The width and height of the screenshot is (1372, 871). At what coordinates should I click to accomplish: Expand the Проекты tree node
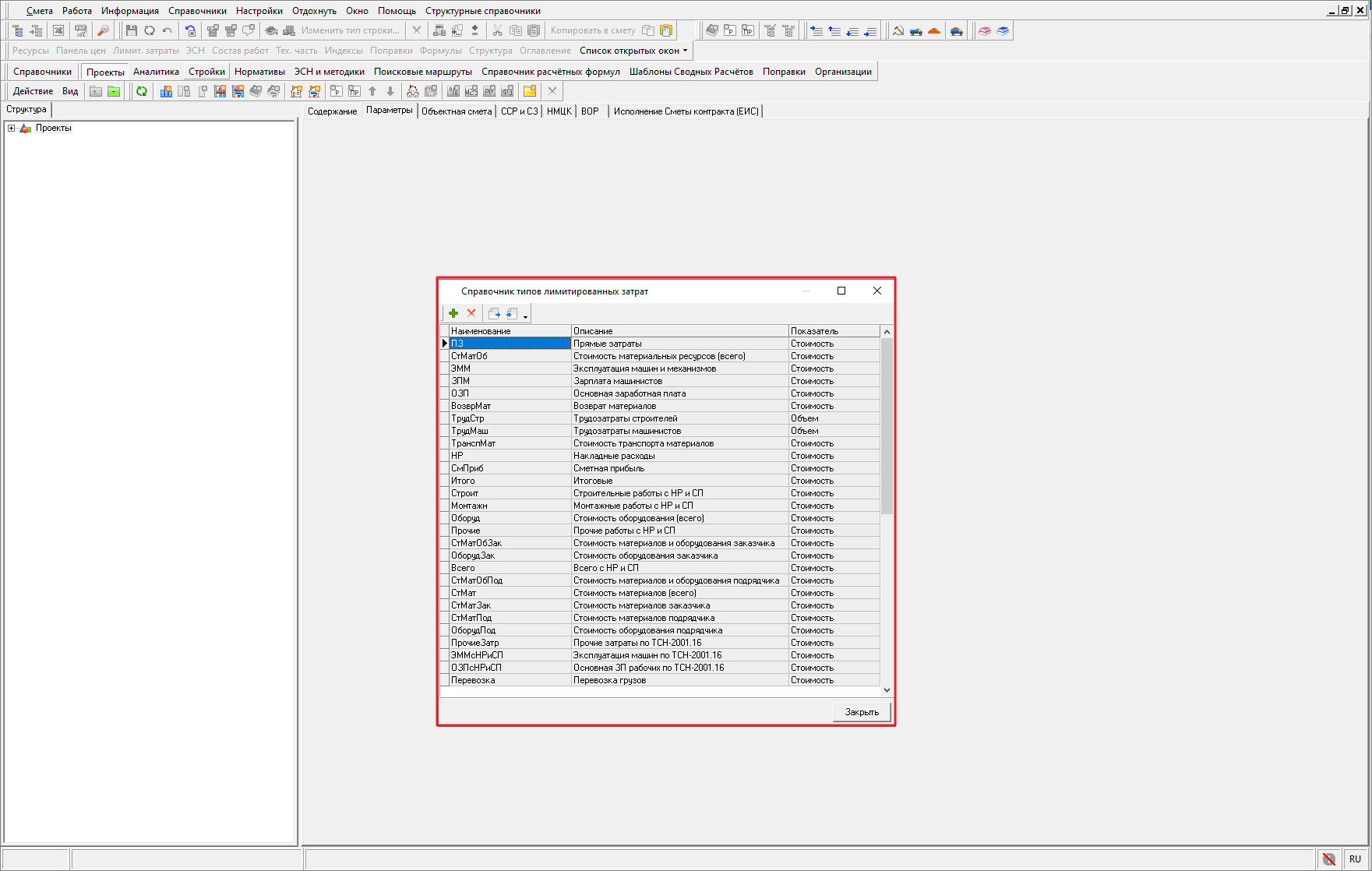pos(11,128)
